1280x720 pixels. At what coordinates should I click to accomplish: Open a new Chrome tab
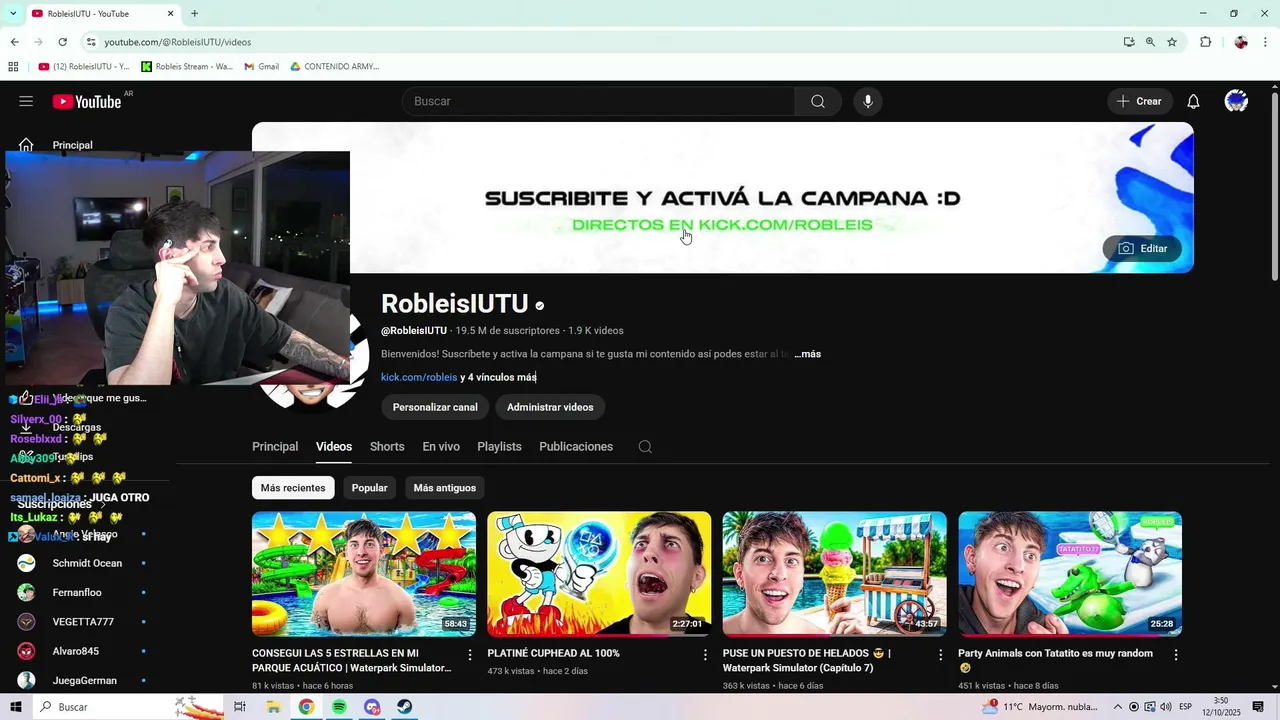(194, 13)
